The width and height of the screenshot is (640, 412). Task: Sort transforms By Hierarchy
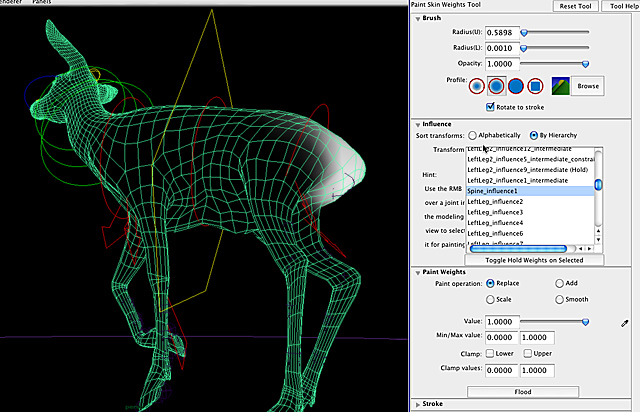pyautogui.click(x=533, y=135)
